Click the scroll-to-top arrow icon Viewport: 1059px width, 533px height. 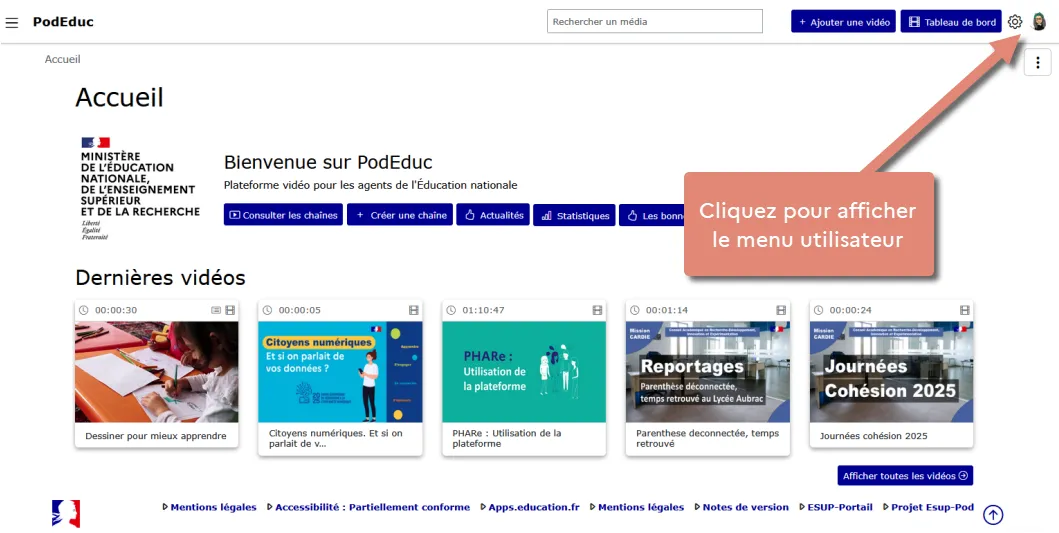[993, 515]
